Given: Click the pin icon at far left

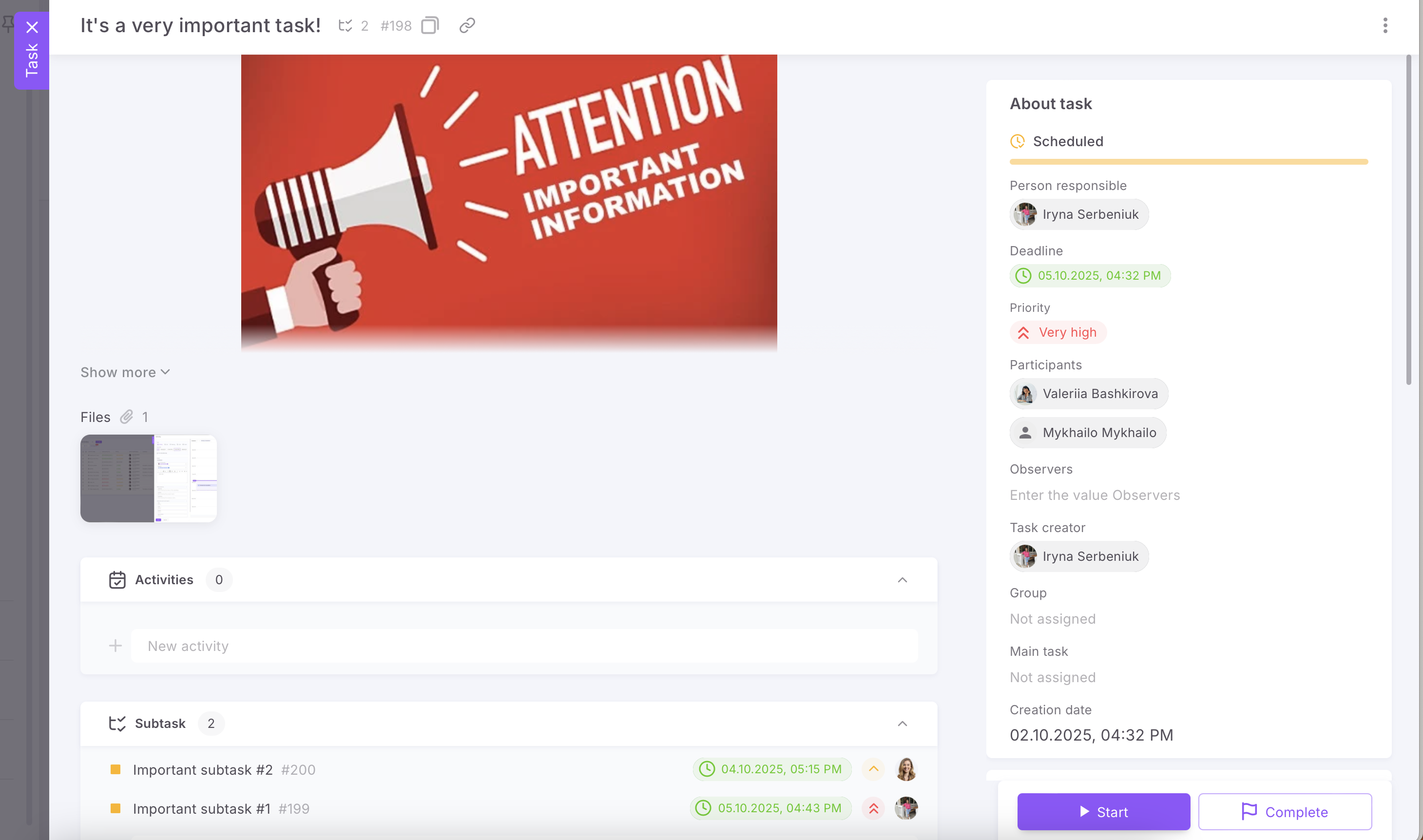Looking at the screenshot, I should [7, 24].
